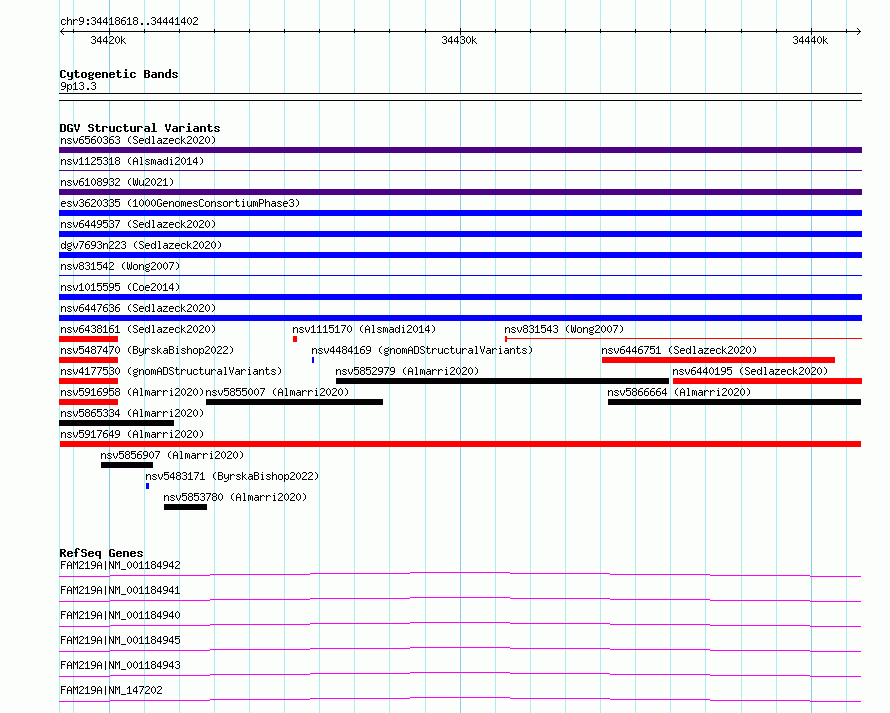This screenshot has width=890, height=713.
Task: Click the purple bar under nsv6560363
Action: tap(460, 150)
